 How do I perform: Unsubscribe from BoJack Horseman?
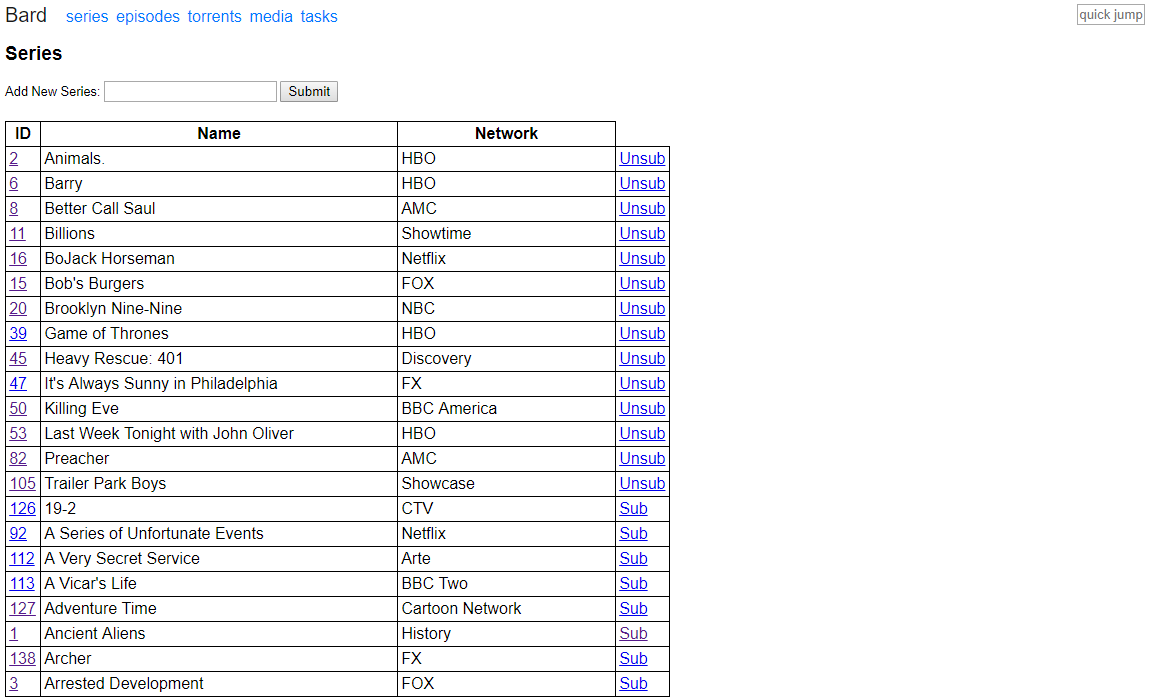[x=642, y=258]
